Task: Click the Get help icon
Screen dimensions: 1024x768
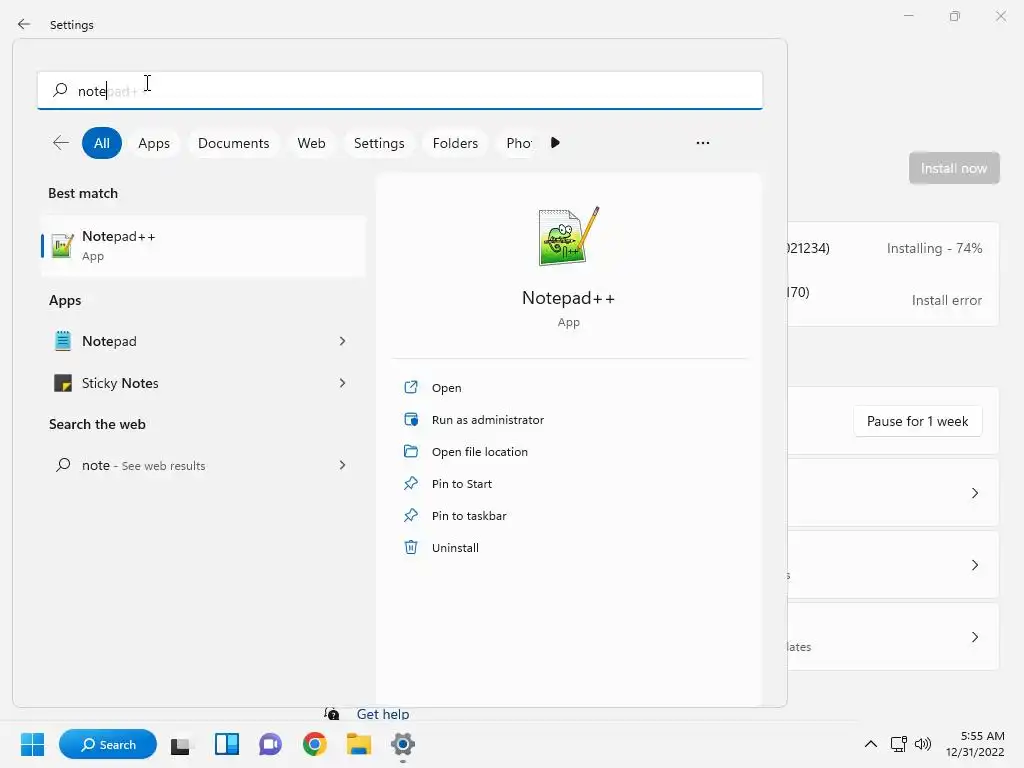Action: pos(332,714)
